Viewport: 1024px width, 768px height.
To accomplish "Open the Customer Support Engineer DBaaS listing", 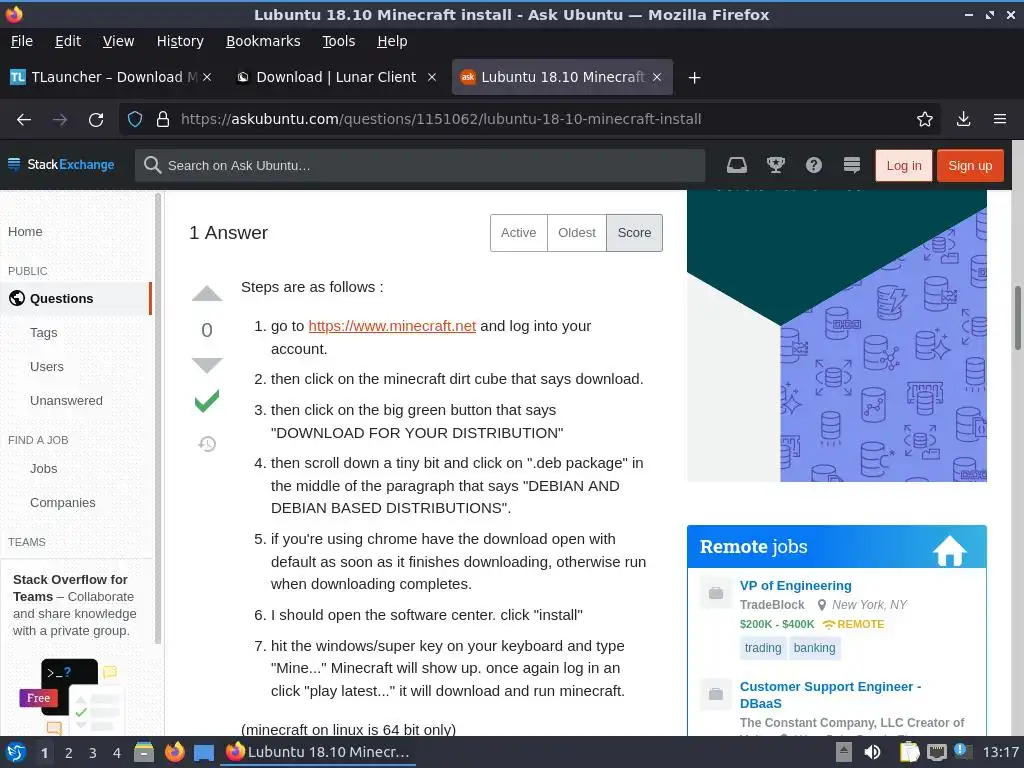I will (830, 695).
